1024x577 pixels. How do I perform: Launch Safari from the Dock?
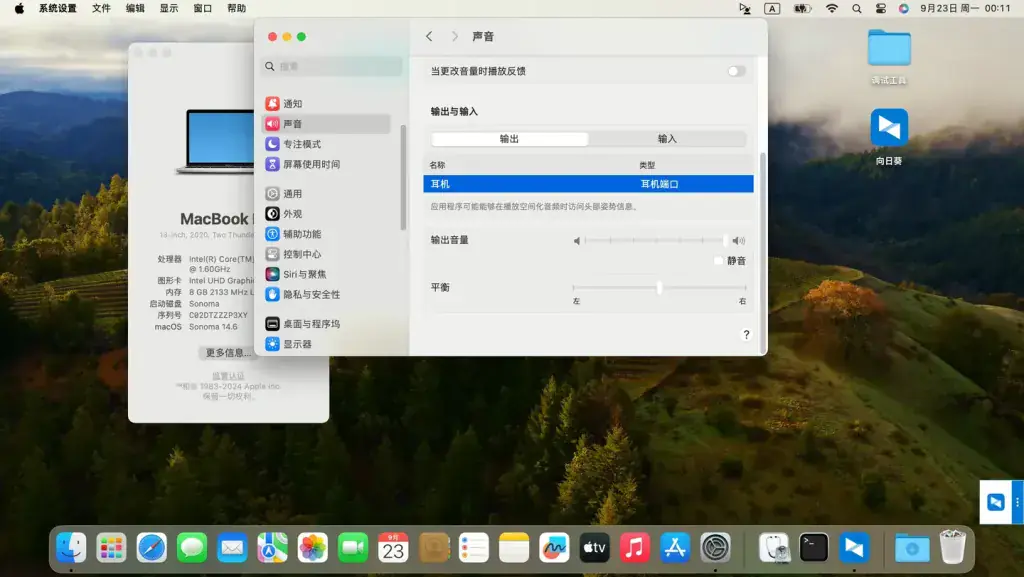tap(152, 548)
